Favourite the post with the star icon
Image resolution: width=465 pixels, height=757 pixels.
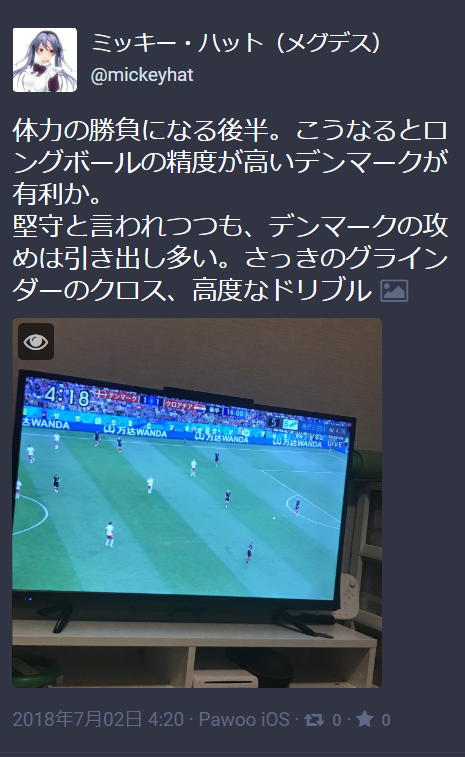point(365,719)
